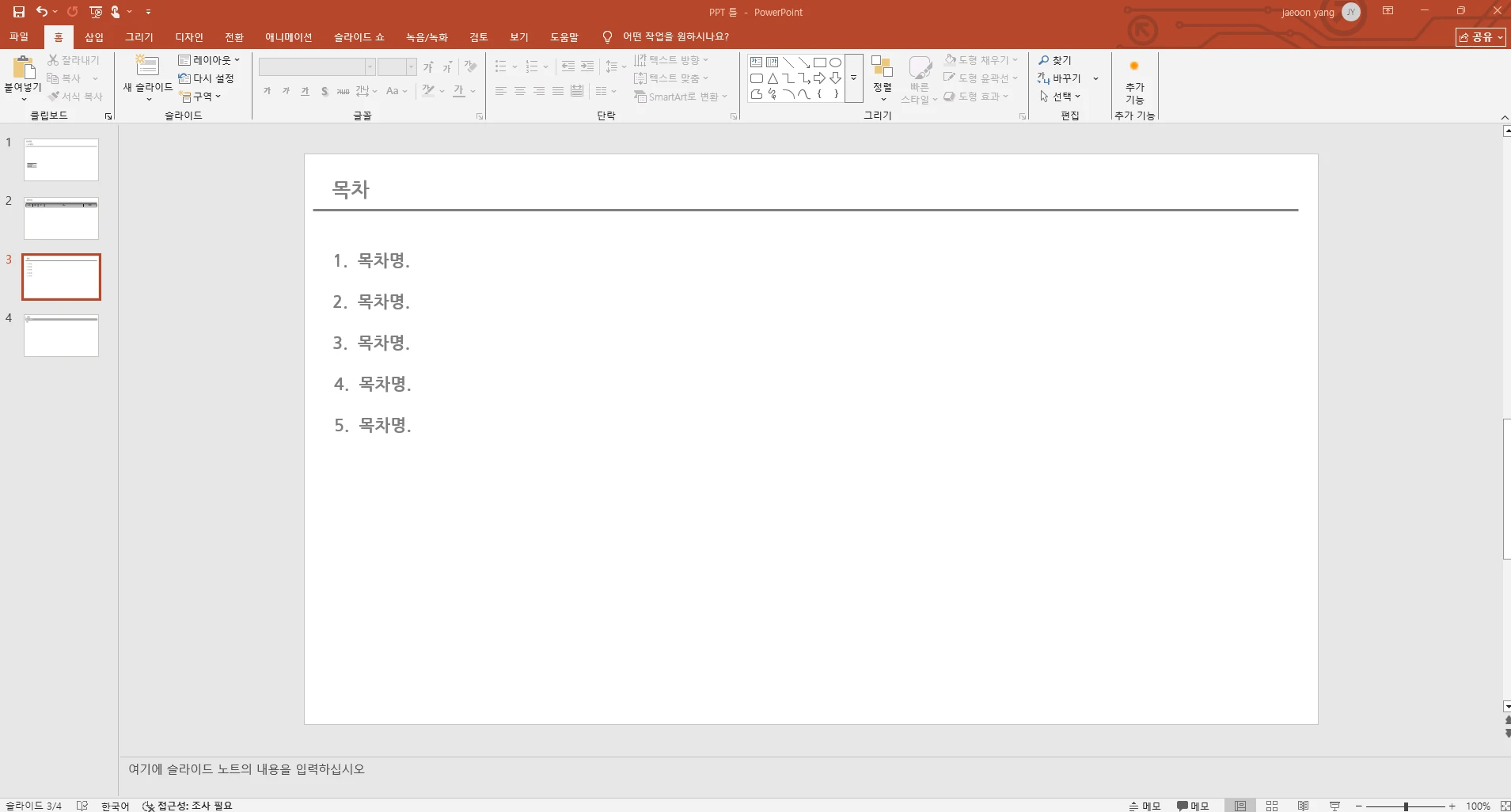Expand the shapes gallery more arrow
This screenshot has height=812, width=1511.
pyautogui.click(x=854, y=78)
